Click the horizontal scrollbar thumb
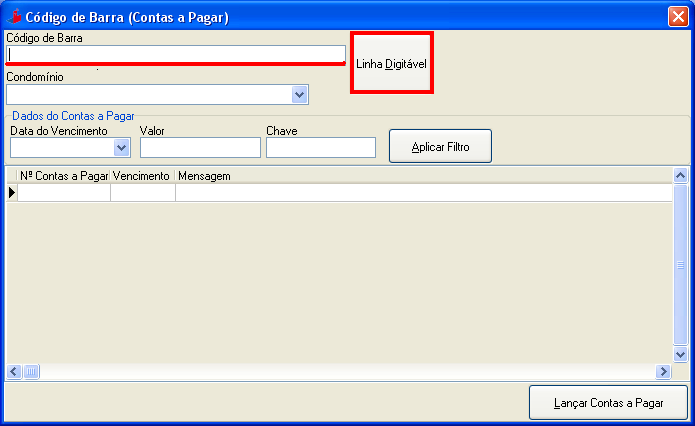The height and width of the screenshot is (426, 695). pos(31,372)
